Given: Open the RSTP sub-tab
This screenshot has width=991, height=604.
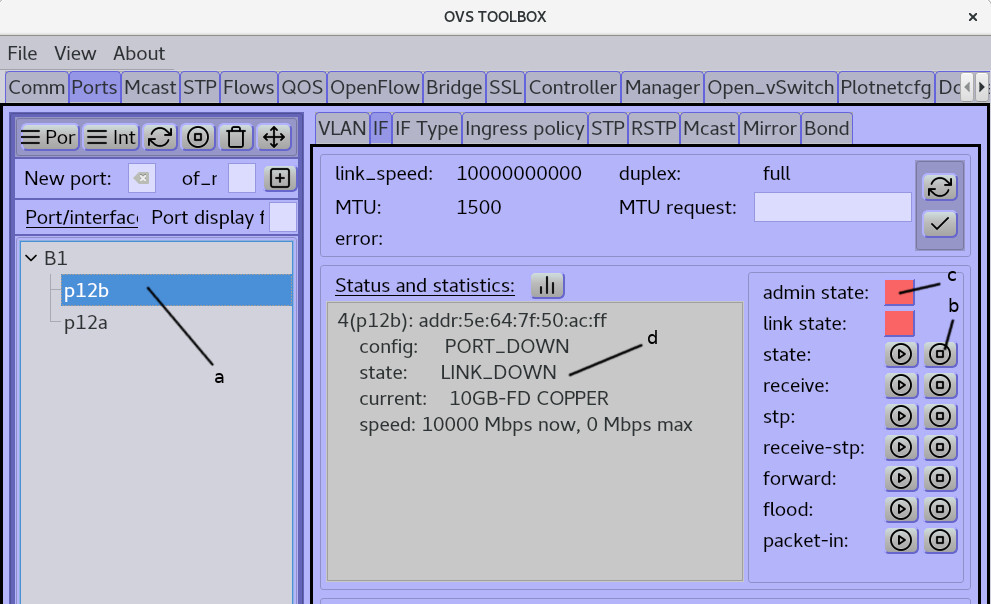Looking at the screenshot, I should click(654, 128).
